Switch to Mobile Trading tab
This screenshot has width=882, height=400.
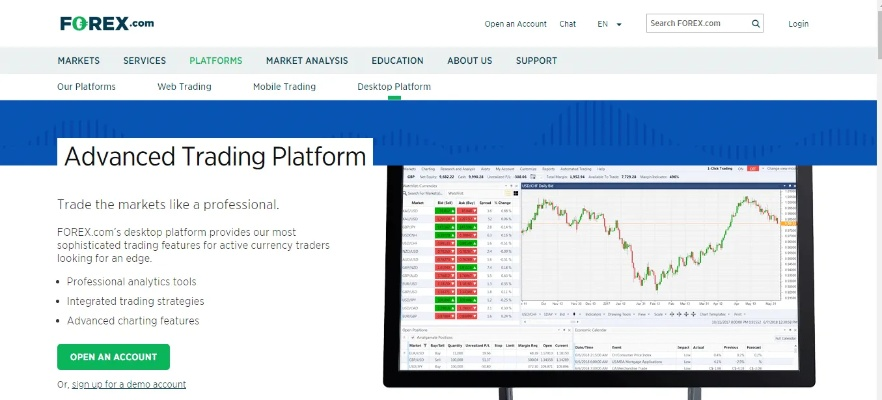pos(284,87)
